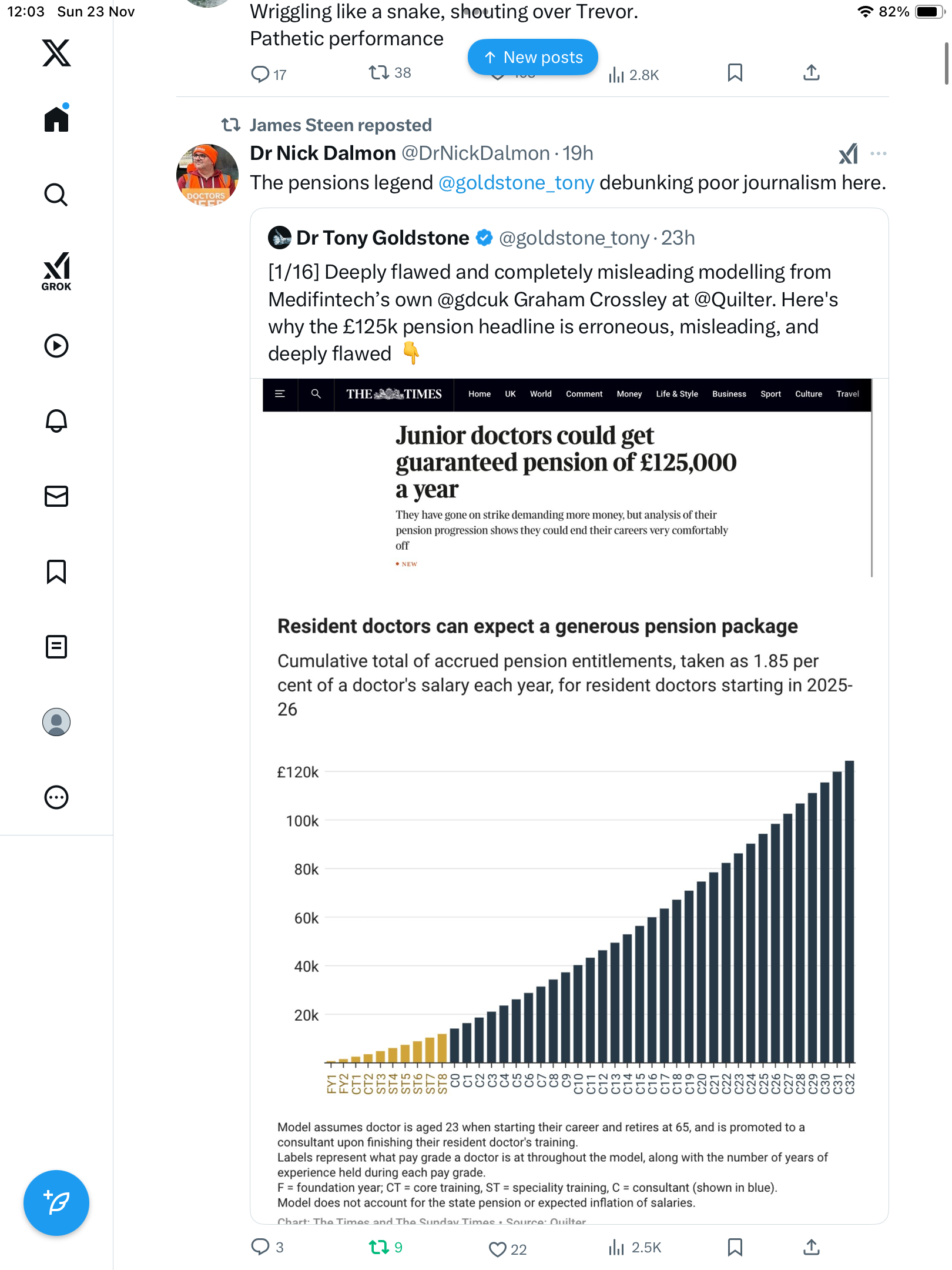
Task: Open the @goldstone_tony mention link
Action: pos(516,183)
